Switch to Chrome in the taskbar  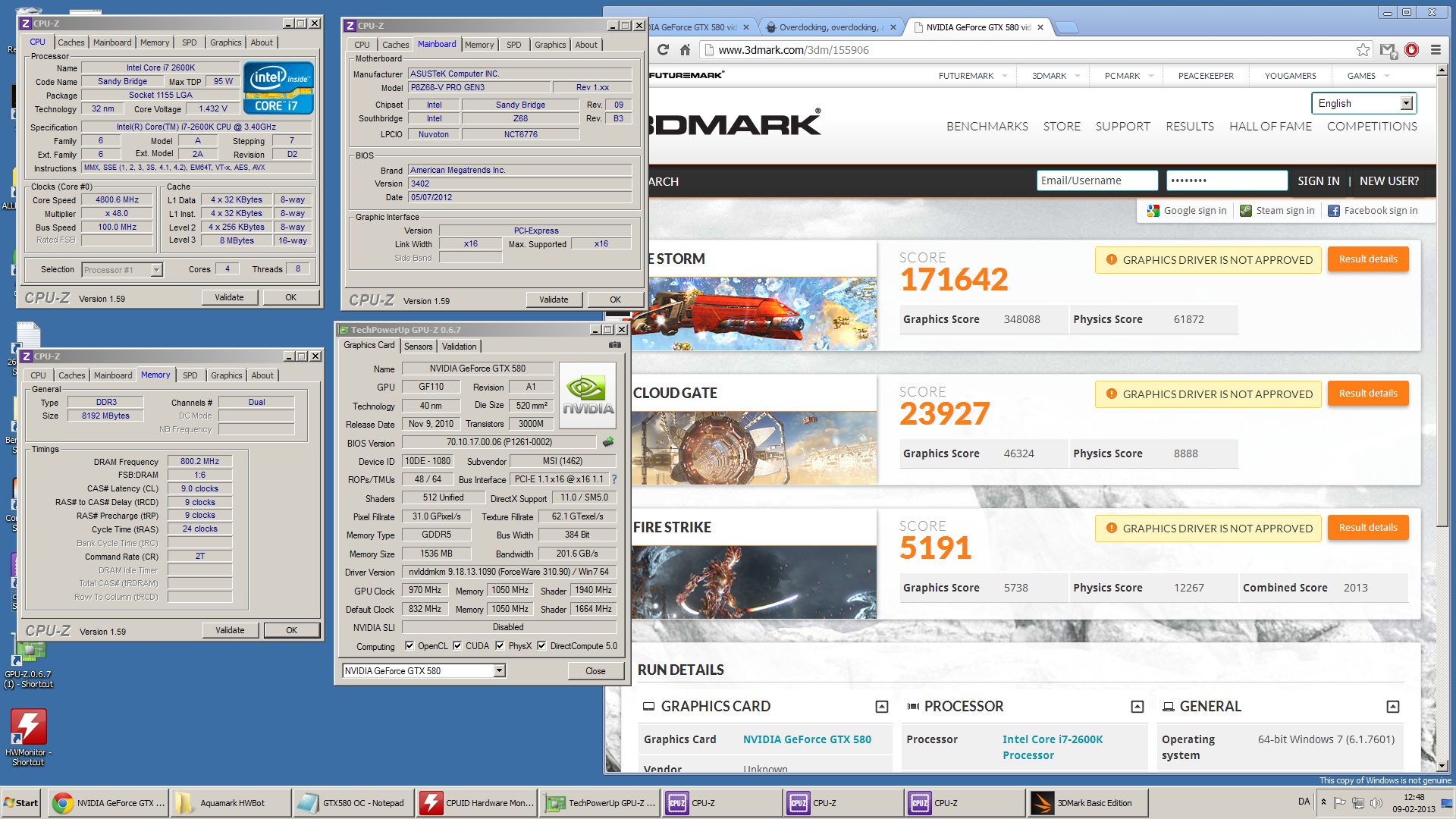click(x=108, y=803)
